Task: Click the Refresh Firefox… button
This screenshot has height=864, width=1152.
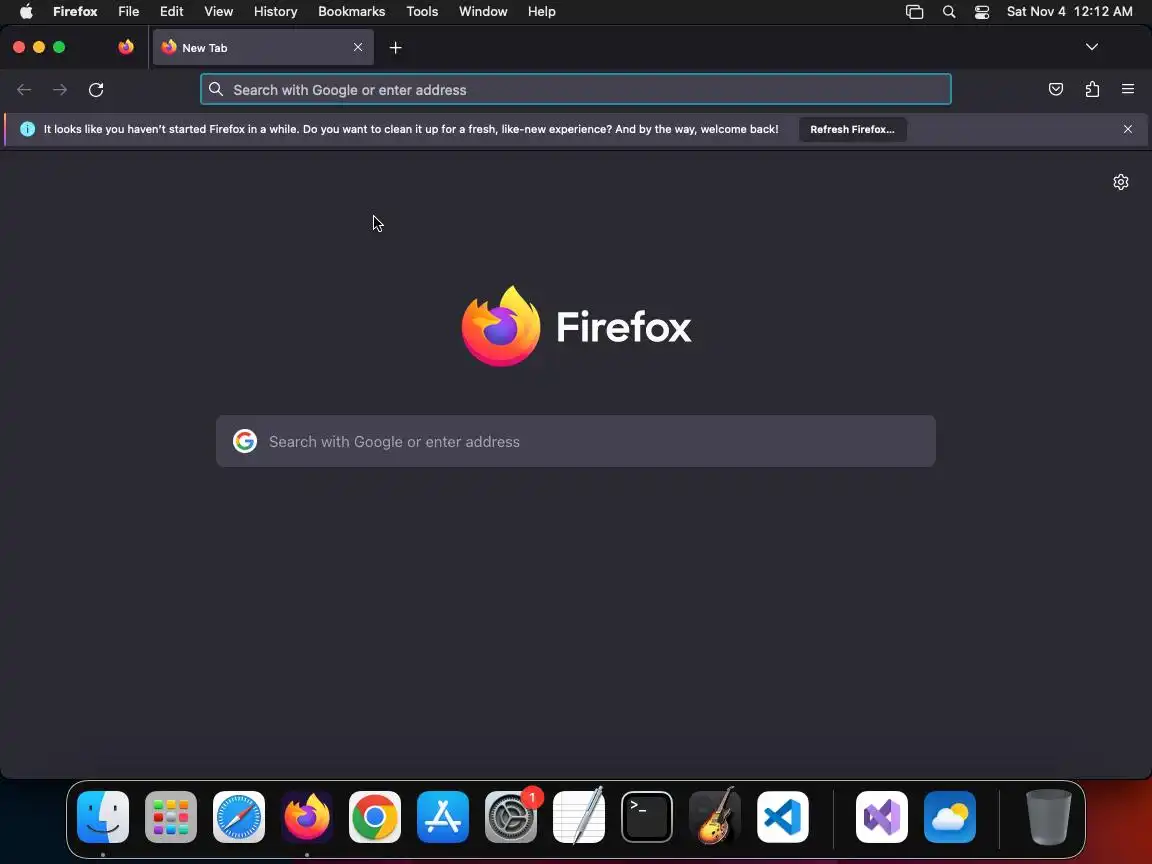Action: [x=852, y=129]
